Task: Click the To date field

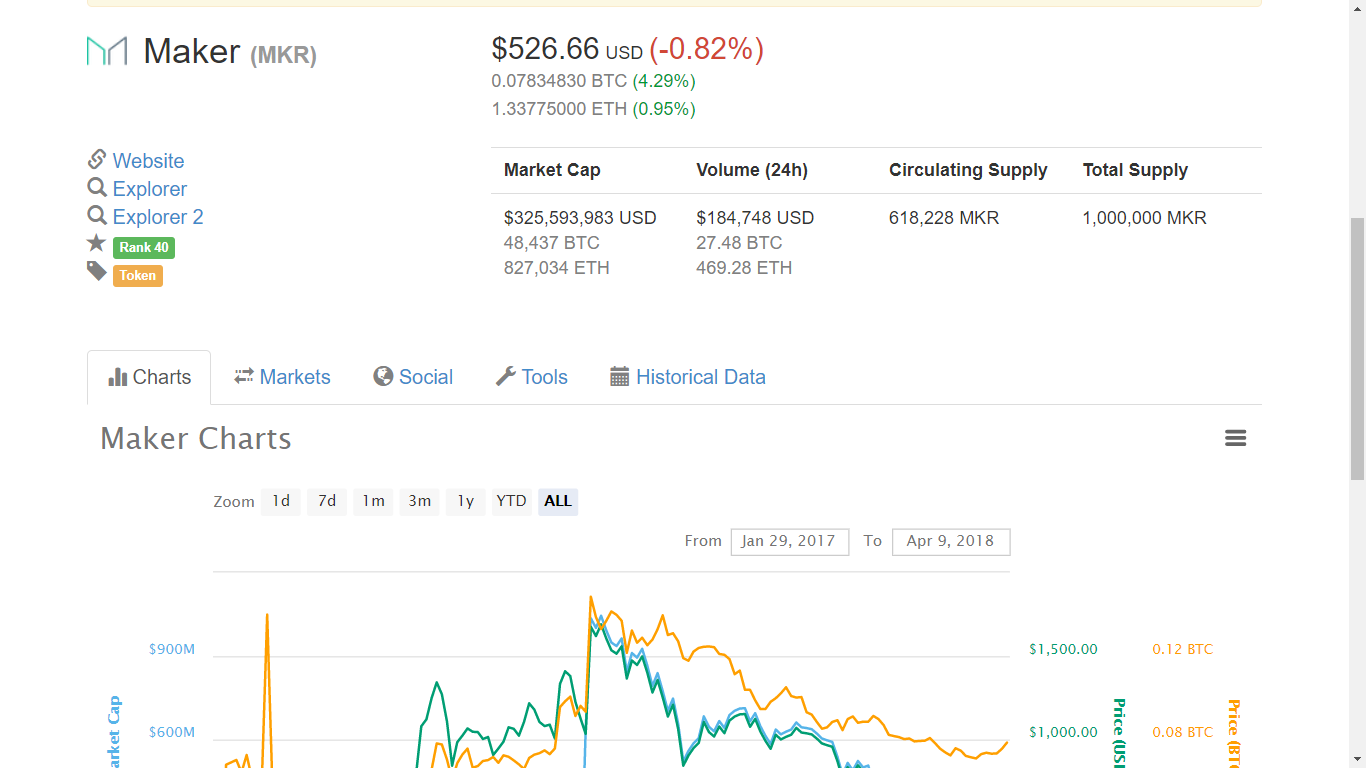Action: 950,541
